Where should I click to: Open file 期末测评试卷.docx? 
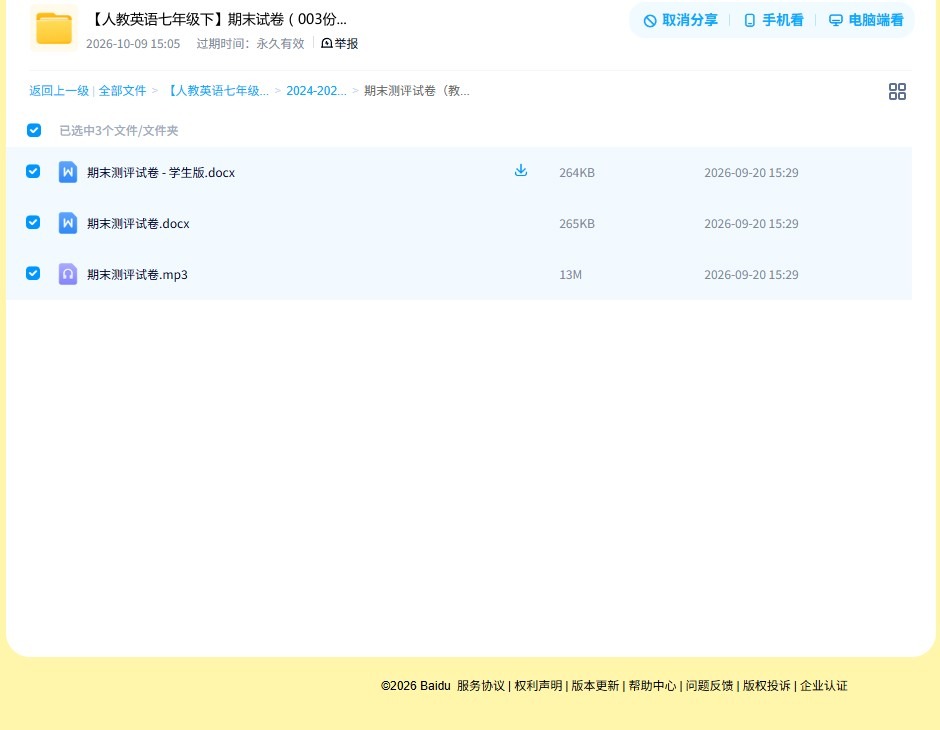[x=138, y=224]
